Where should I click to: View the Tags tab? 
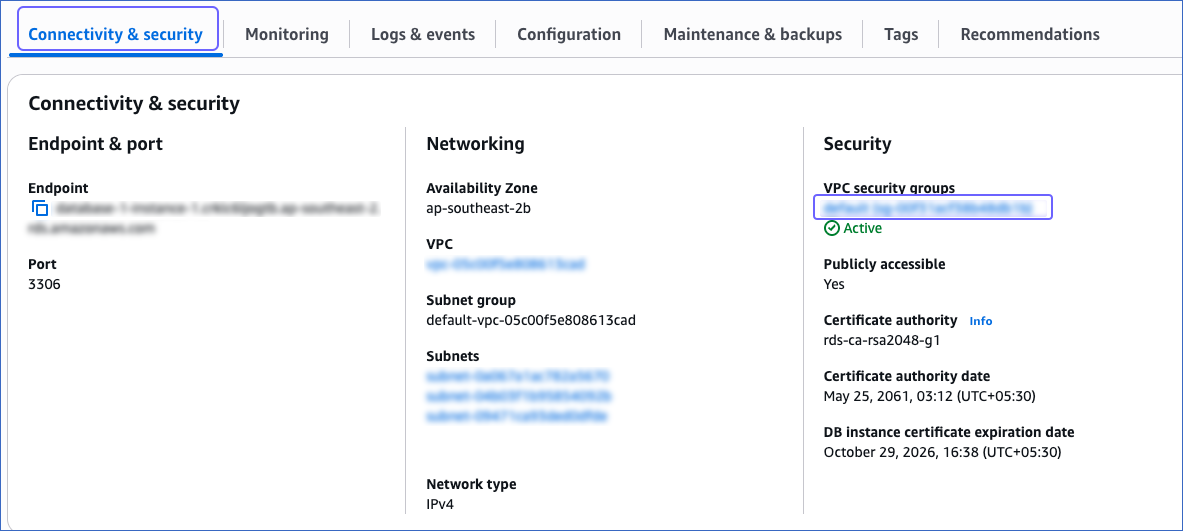click(901, 34)
